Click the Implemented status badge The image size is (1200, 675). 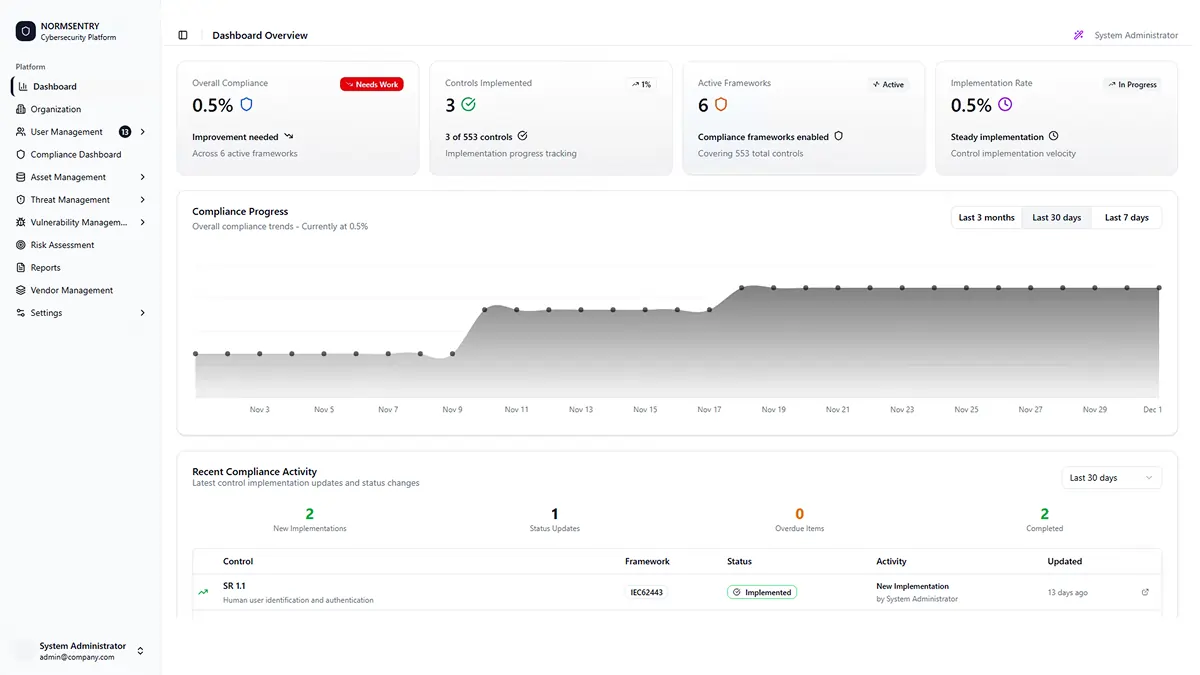(x=762, y=592)
